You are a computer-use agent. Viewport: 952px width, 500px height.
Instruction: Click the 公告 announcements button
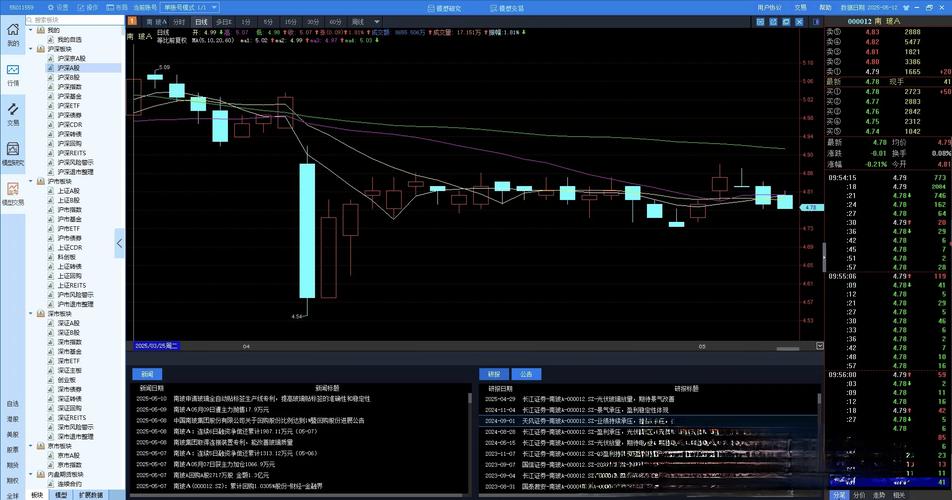coord(526,374)
